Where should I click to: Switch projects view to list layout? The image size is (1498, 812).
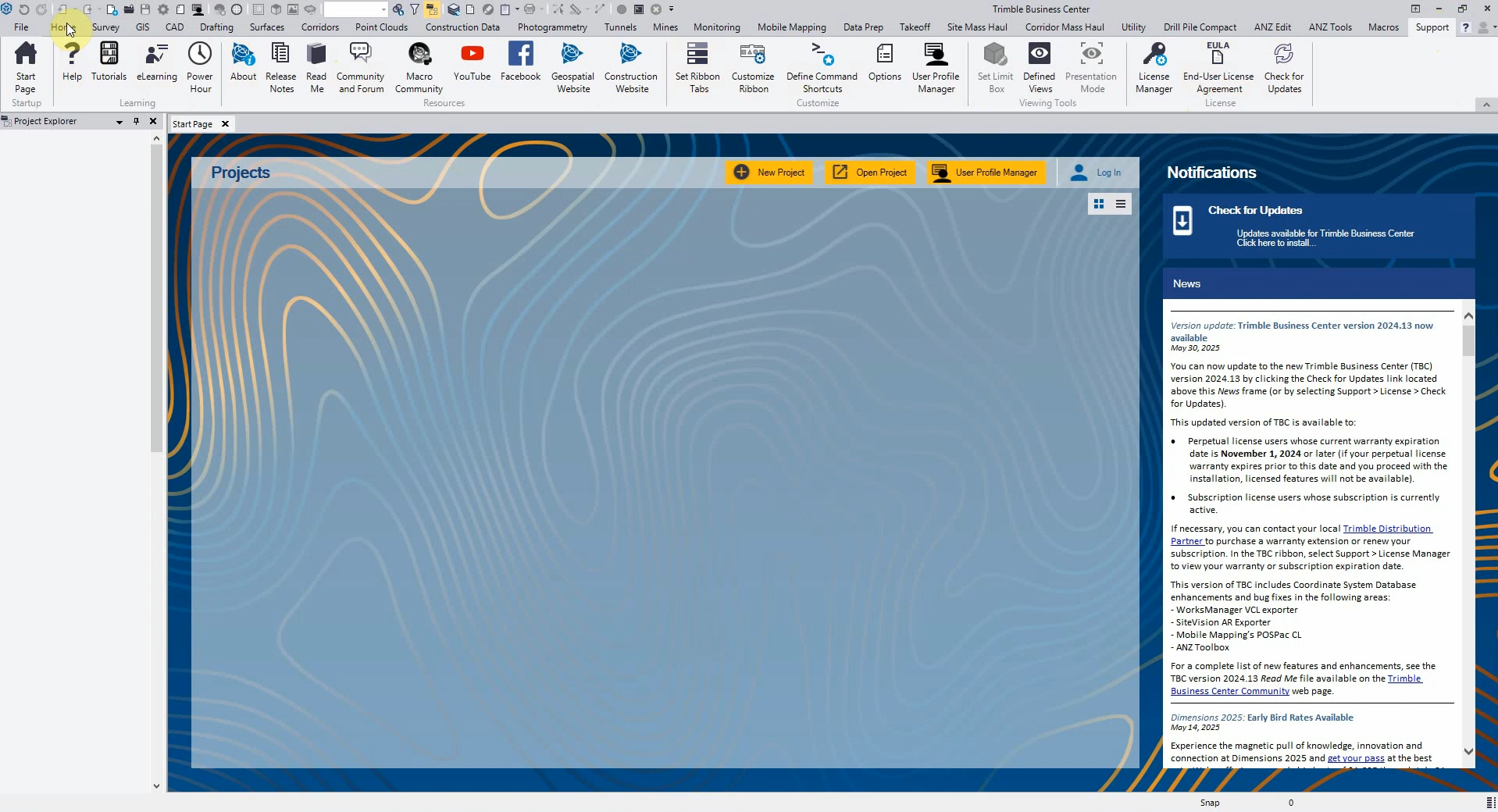[x=1121, y=204]
